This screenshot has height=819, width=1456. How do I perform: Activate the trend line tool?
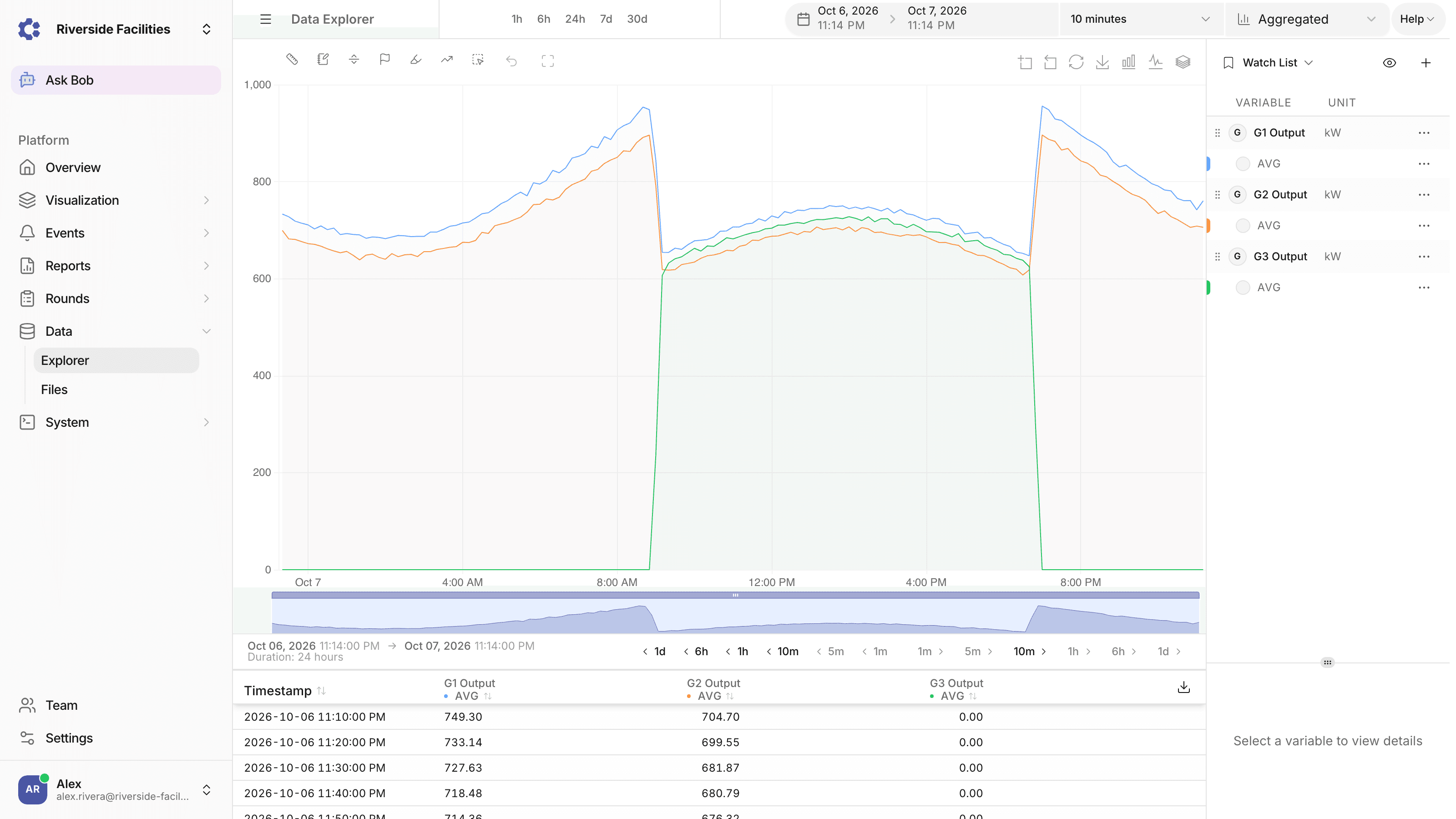(447, 59)
